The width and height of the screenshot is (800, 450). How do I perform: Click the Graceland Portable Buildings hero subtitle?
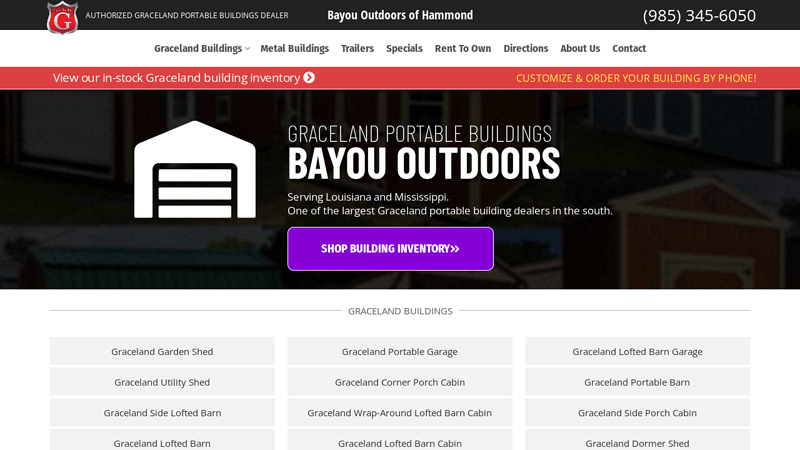pyautogui.click(x=419, y=134)
